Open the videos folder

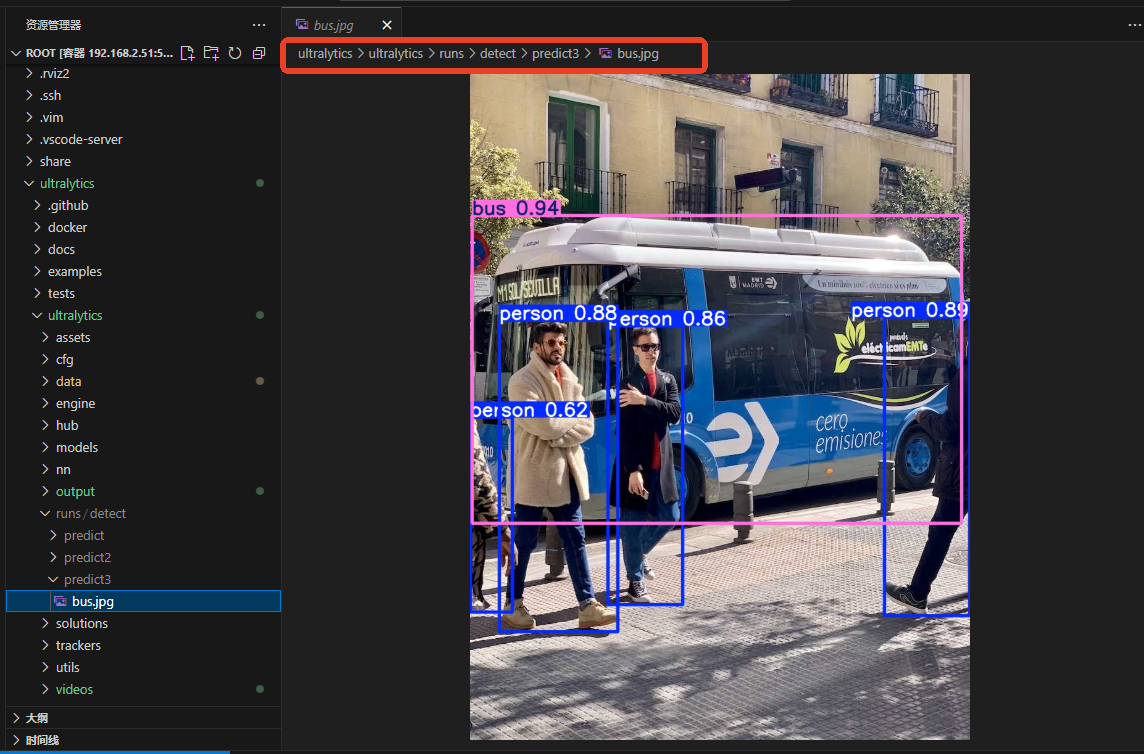[143, 689]
